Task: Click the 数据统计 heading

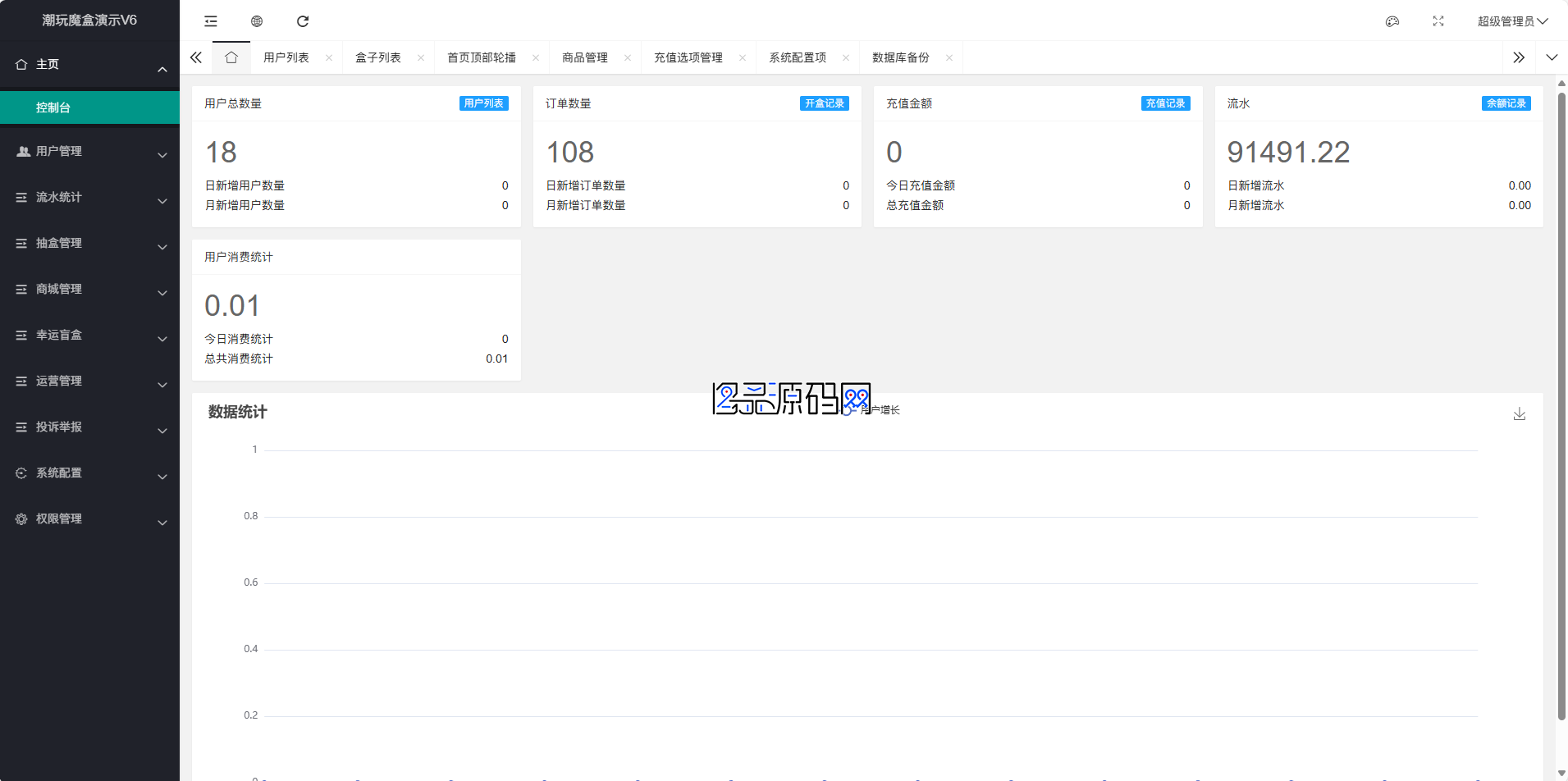Action: [x=238, y=412]
